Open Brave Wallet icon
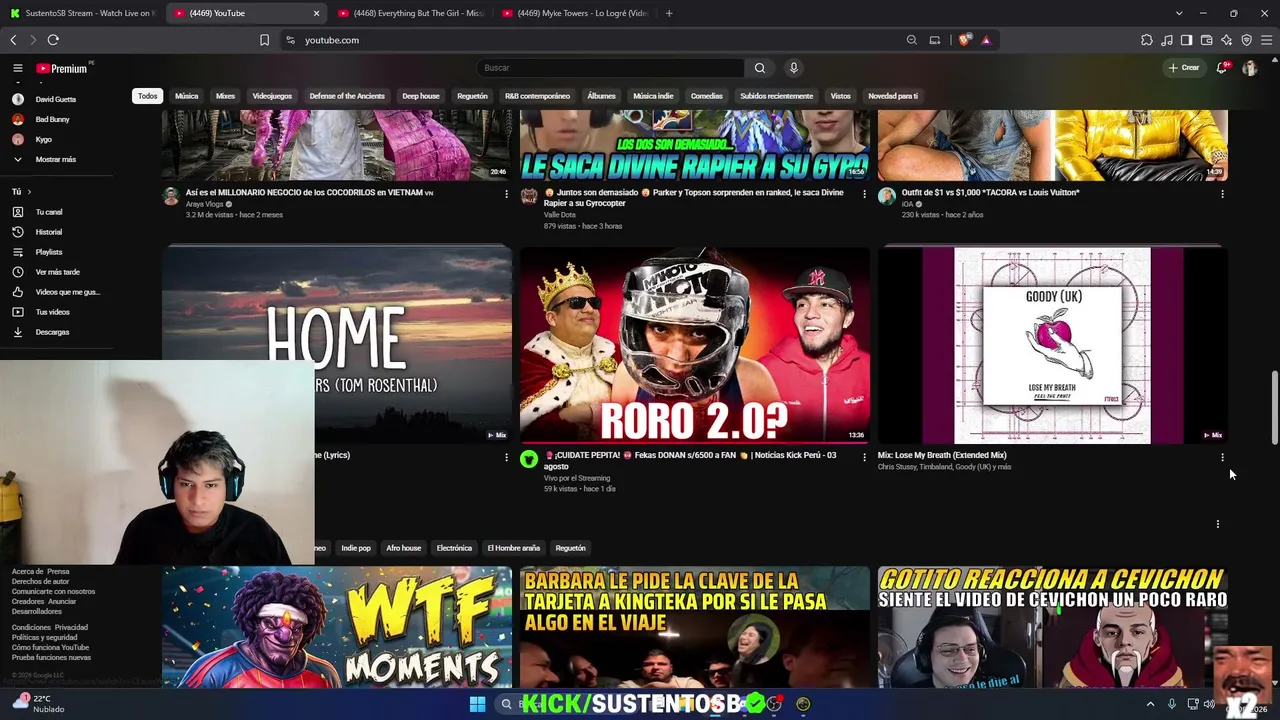Image resolution: width=1280 pixels, height=720 pixels. 1206,40
